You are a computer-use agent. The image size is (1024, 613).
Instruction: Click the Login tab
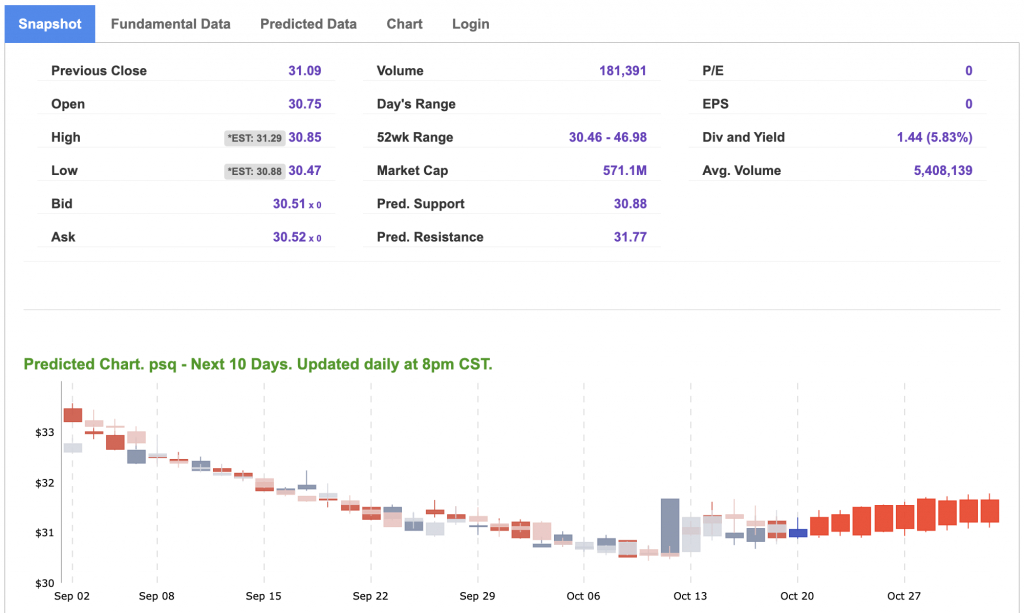pos(470,24)
